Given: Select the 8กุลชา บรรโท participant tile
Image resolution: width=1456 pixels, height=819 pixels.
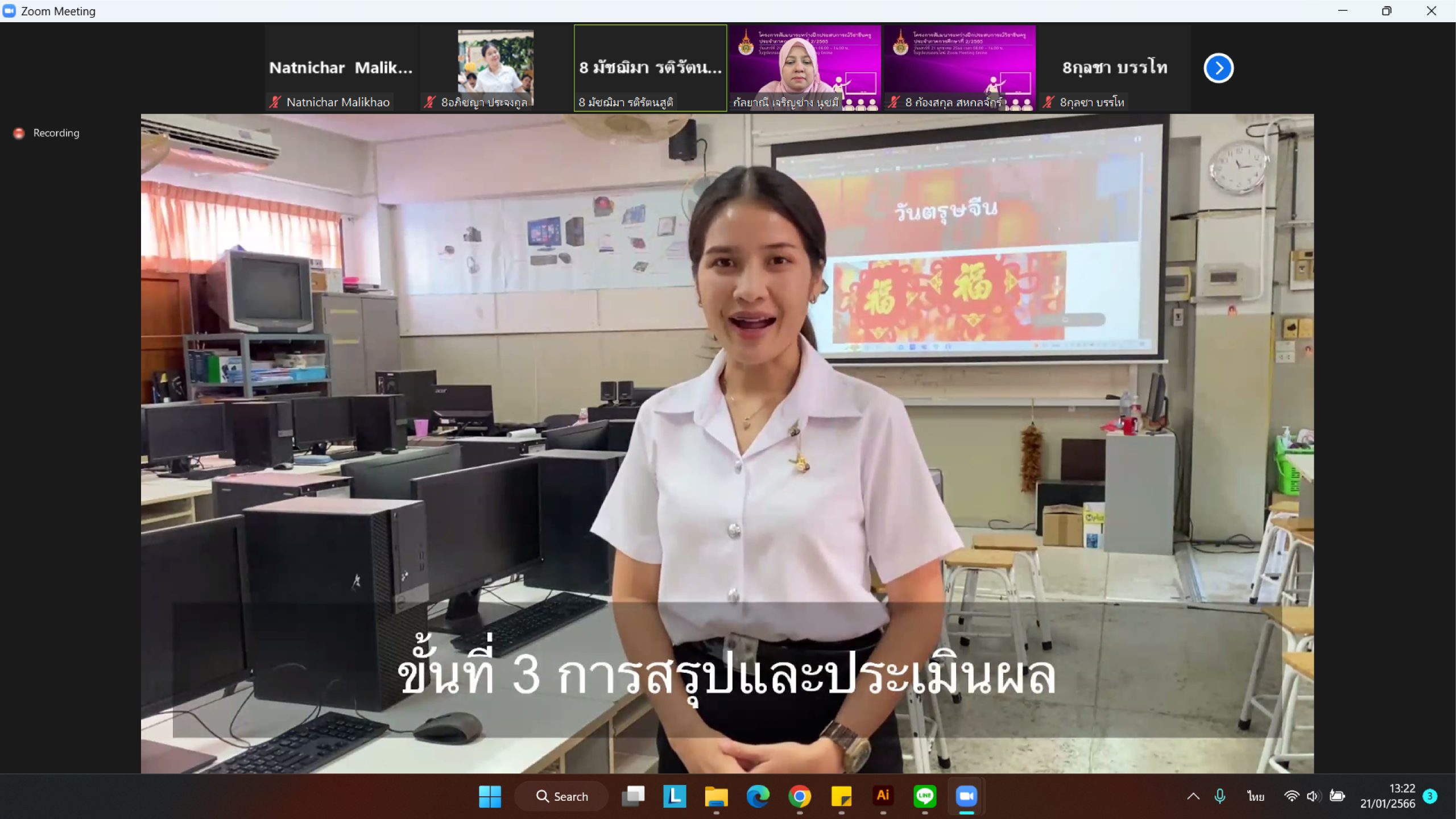Looking at the screenshot, I should click(1114, 68).
